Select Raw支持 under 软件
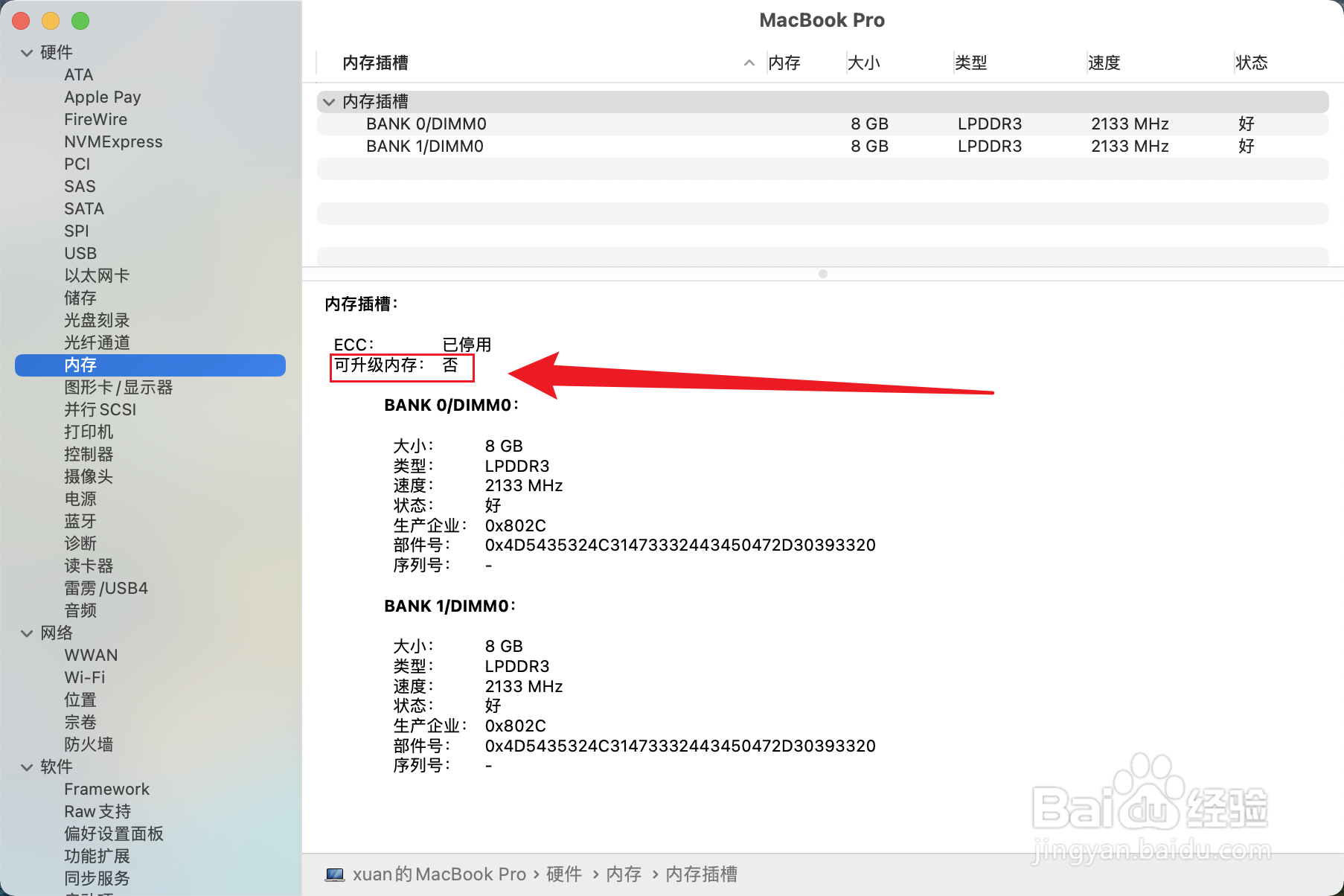The height and width of the screenshot is (896, 1344). (97, 812)
